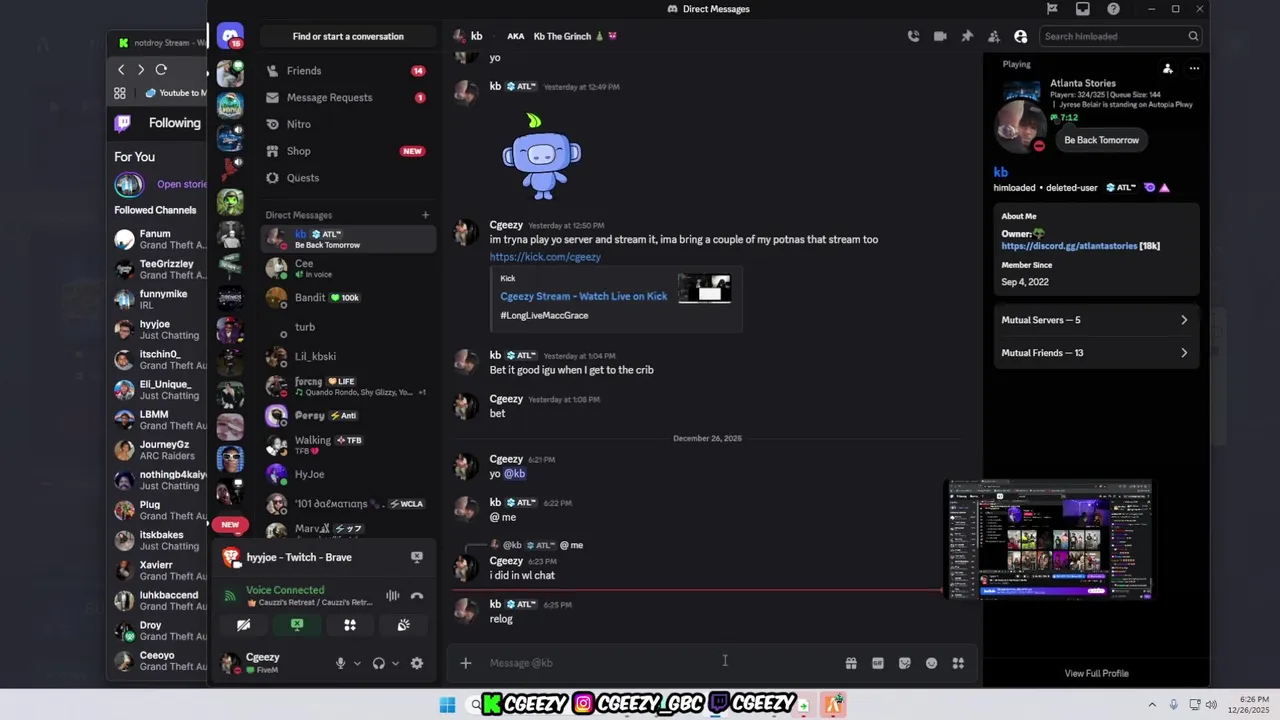This screenshot has height=720, width=1280.
Task: Reload page in the Brave window
Action: point(161,70)
